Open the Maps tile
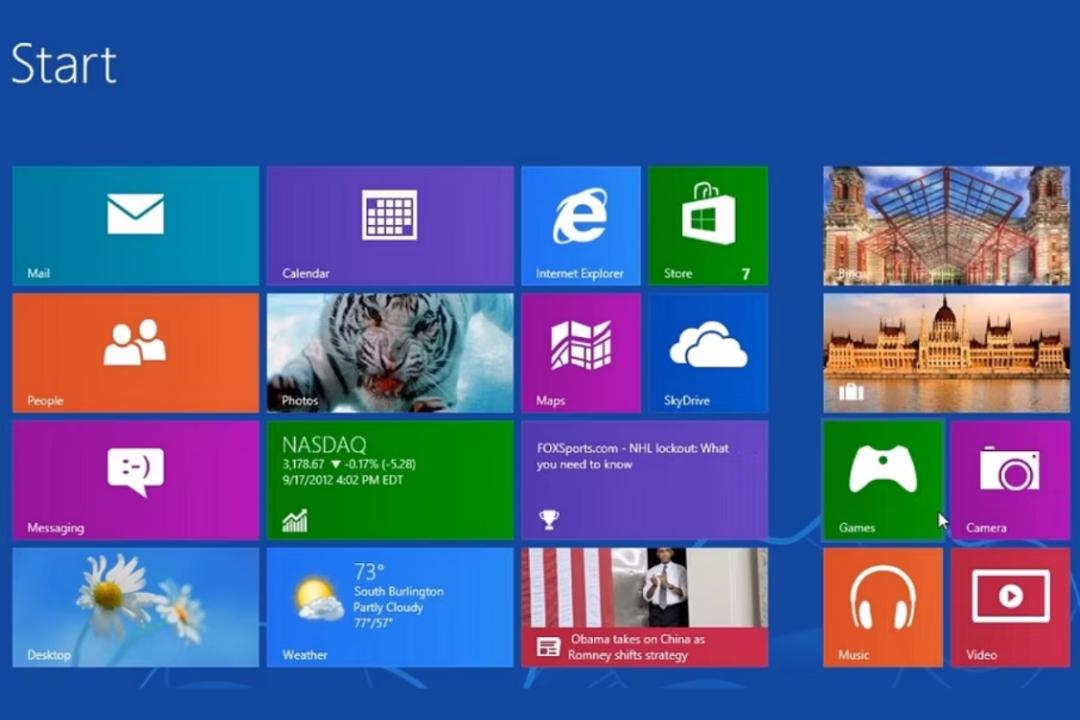The width and height of the screenshot is (1080, 720). point(581,353)
